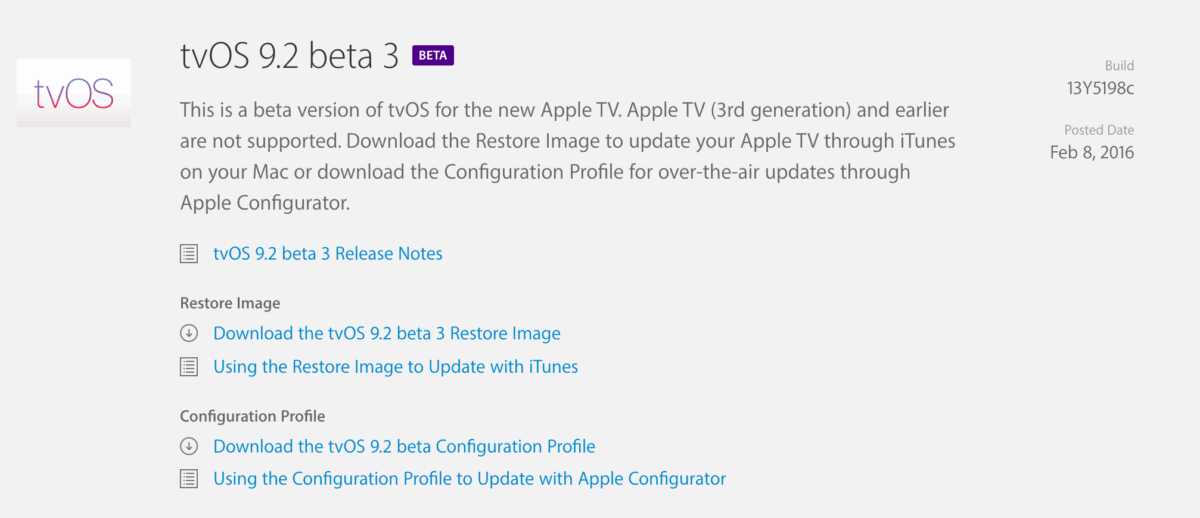Click the Posted Date label
The height and width of the screenshot is (518, 1200).
(1099, 130)
